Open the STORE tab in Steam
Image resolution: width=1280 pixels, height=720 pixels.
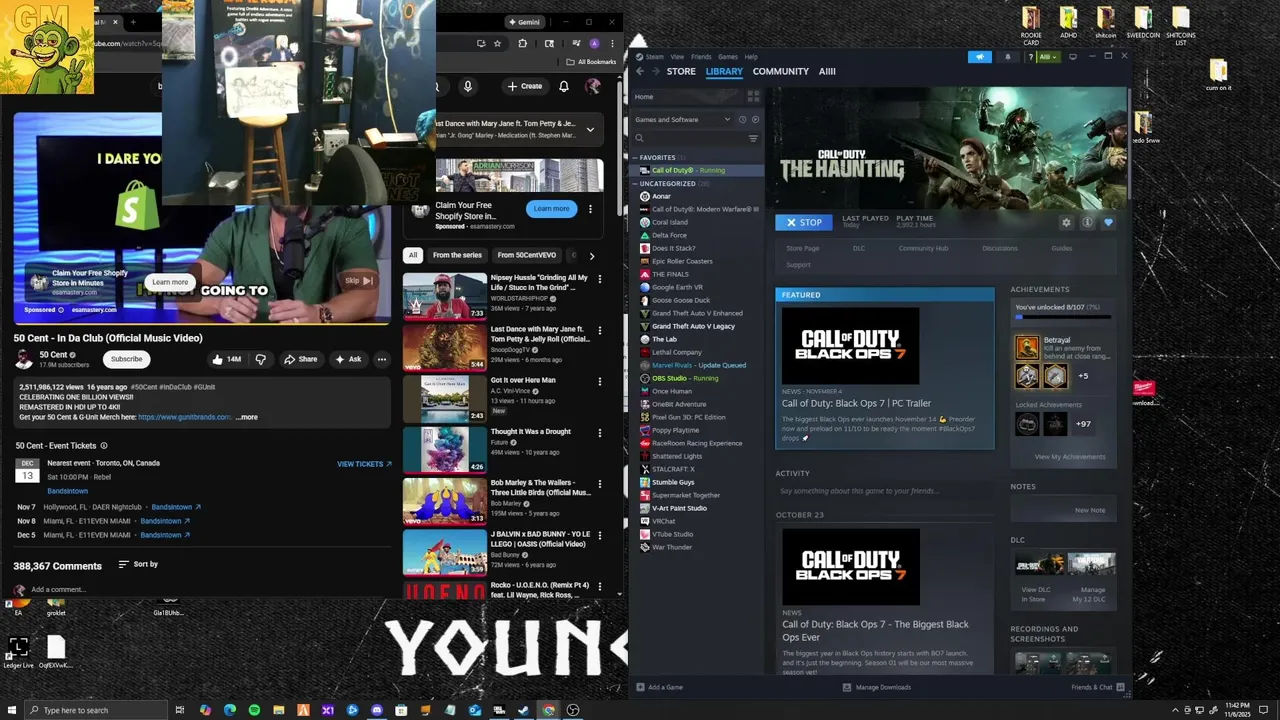(681, 72)
